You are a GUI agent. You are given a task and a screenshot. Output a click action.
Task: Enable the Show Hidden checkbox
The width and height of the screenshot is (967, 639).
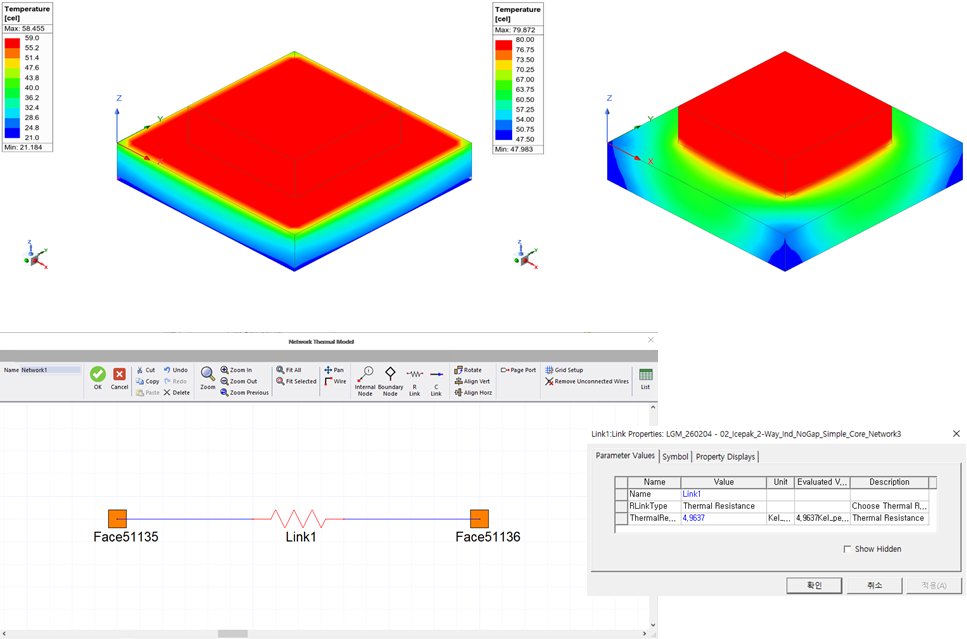tap(847, 549)
